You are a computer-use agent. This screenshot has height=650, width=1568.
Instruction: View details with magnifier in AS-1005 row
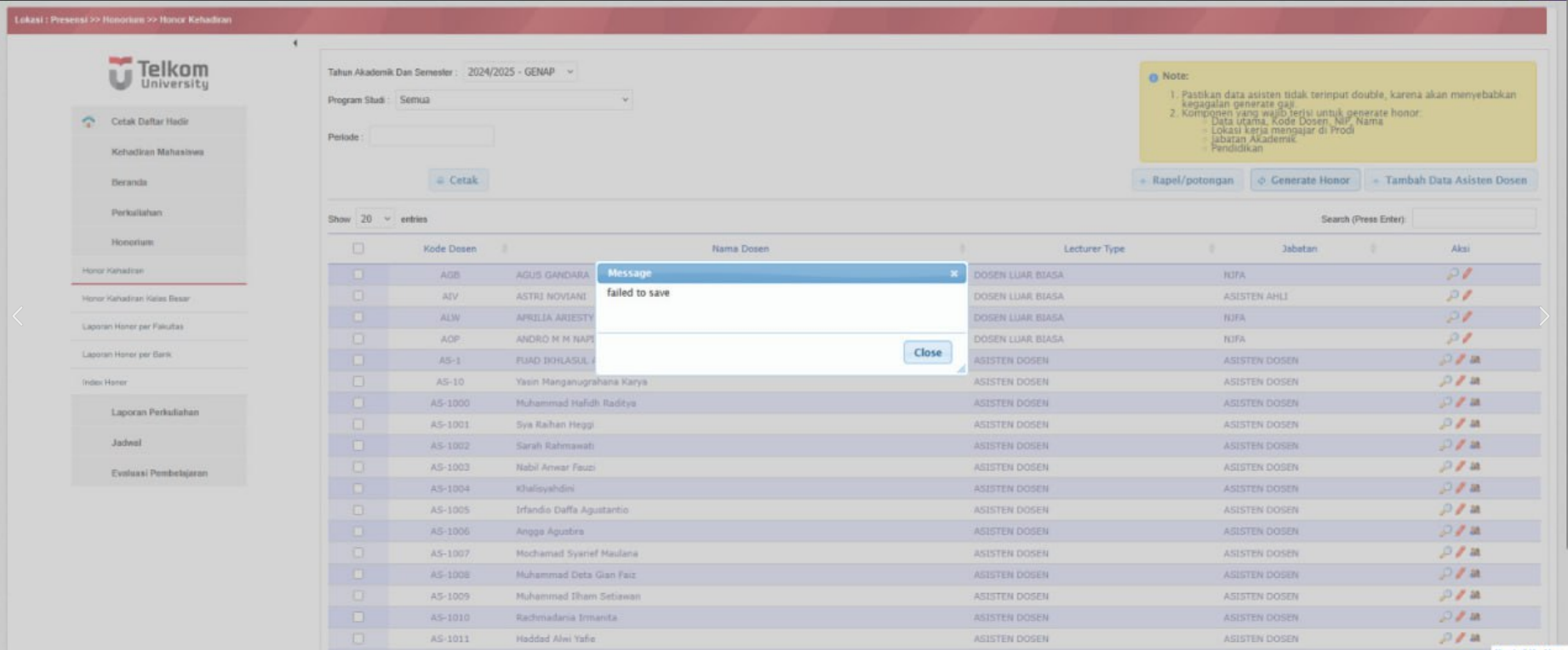(x=1445, y=510)
